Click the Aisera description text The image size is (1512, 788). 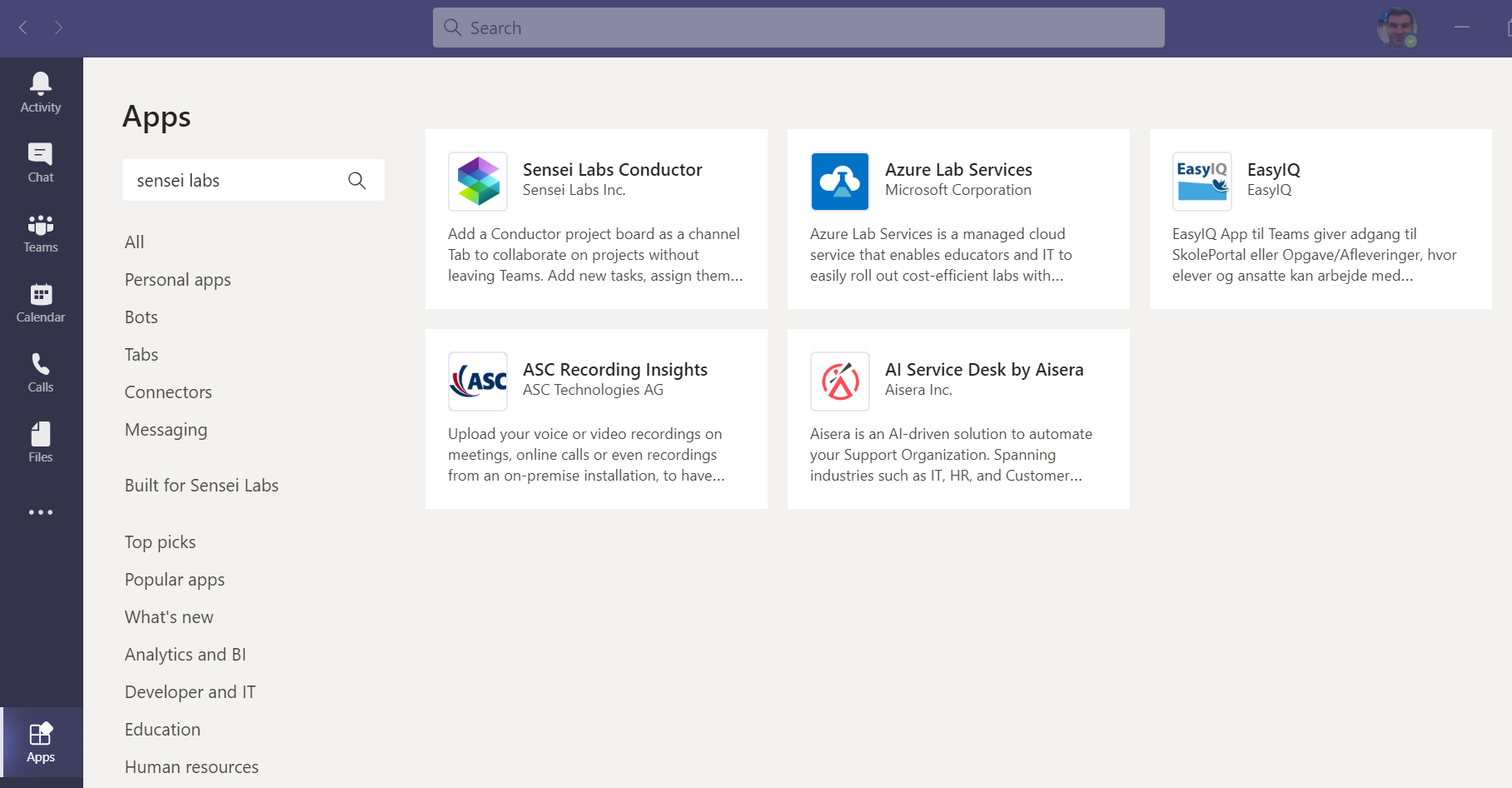pos(951,455)
